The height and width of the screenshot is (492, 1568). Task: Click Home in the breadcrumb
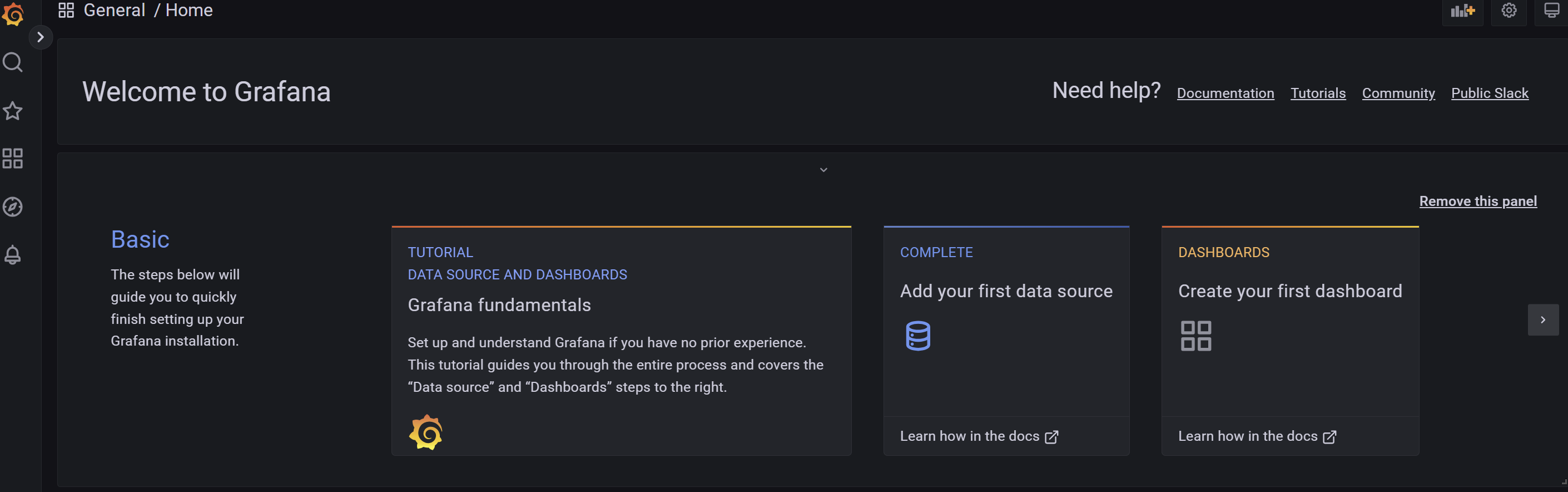pyautogui.click(x=188, y=11)
